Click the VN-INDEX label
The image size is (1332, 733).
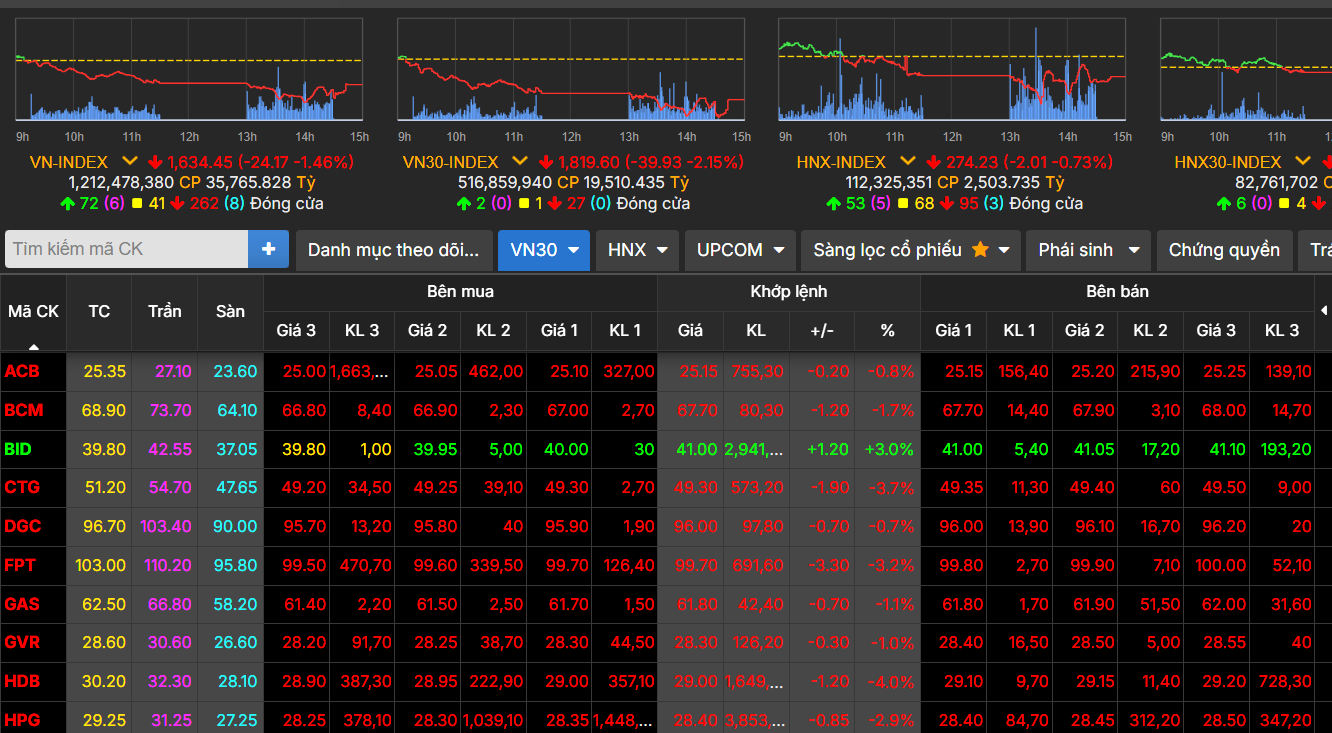[69, 161]
